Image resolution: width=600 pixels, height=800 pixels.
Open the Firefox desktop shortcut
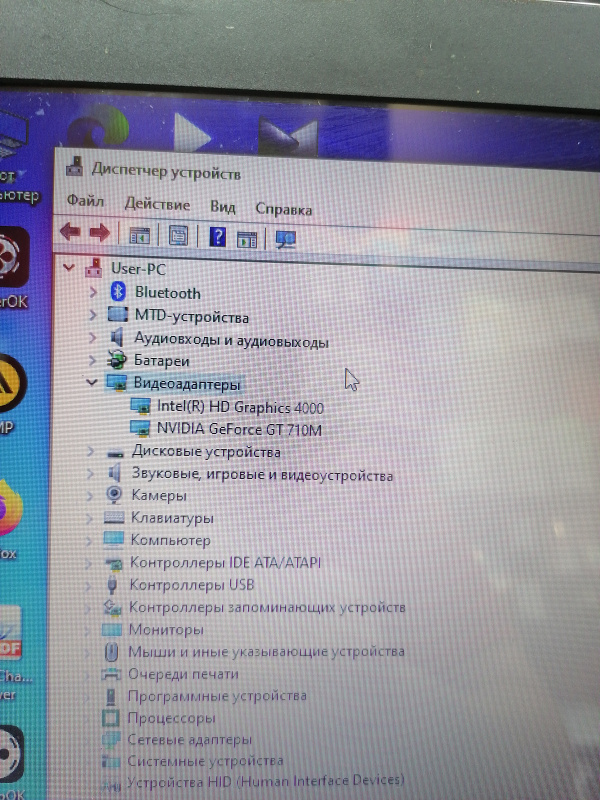click(x=9, y=510)
